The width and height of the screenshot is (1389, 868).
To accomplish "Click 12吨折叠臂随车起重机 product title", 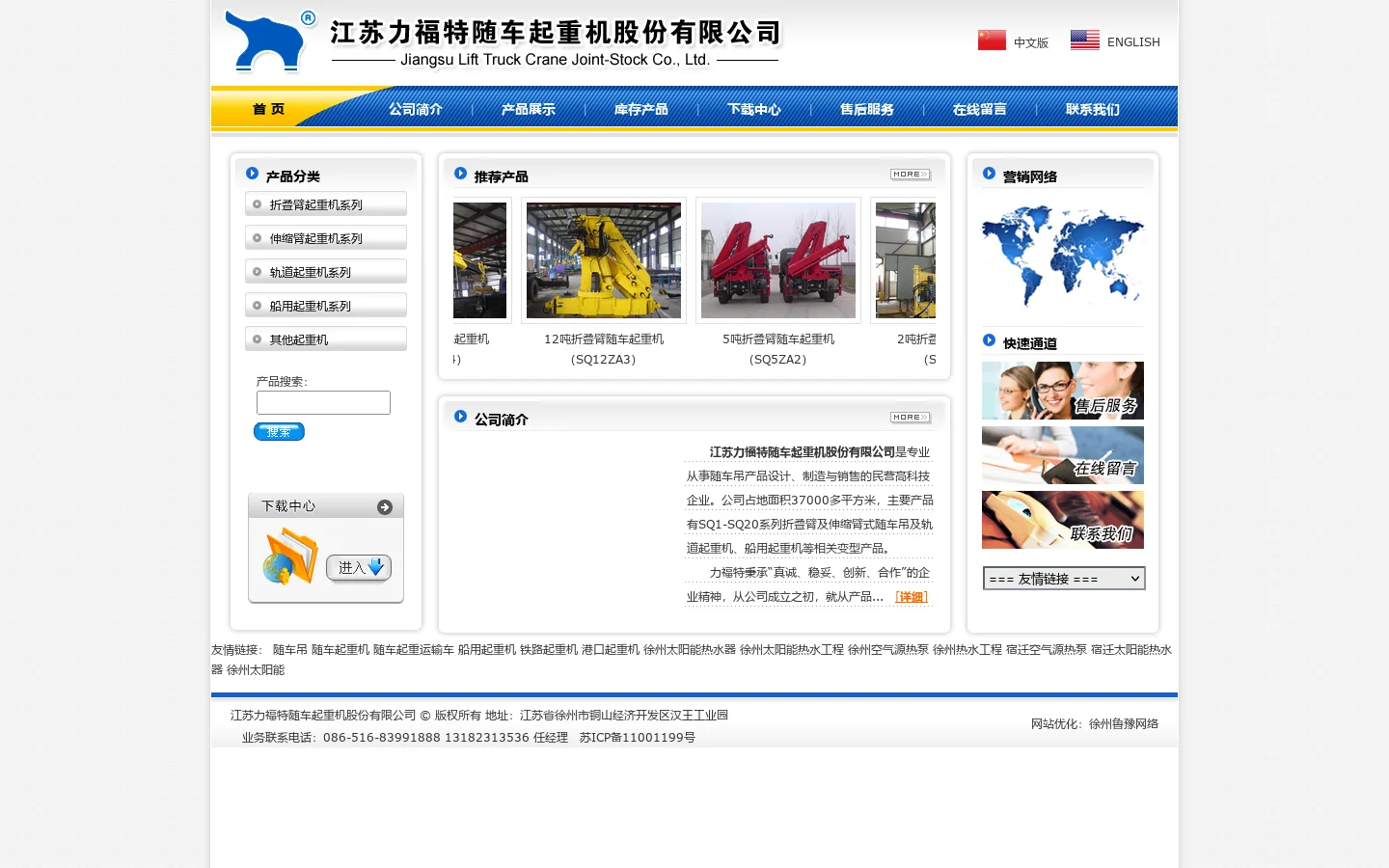I will [604, 339].
